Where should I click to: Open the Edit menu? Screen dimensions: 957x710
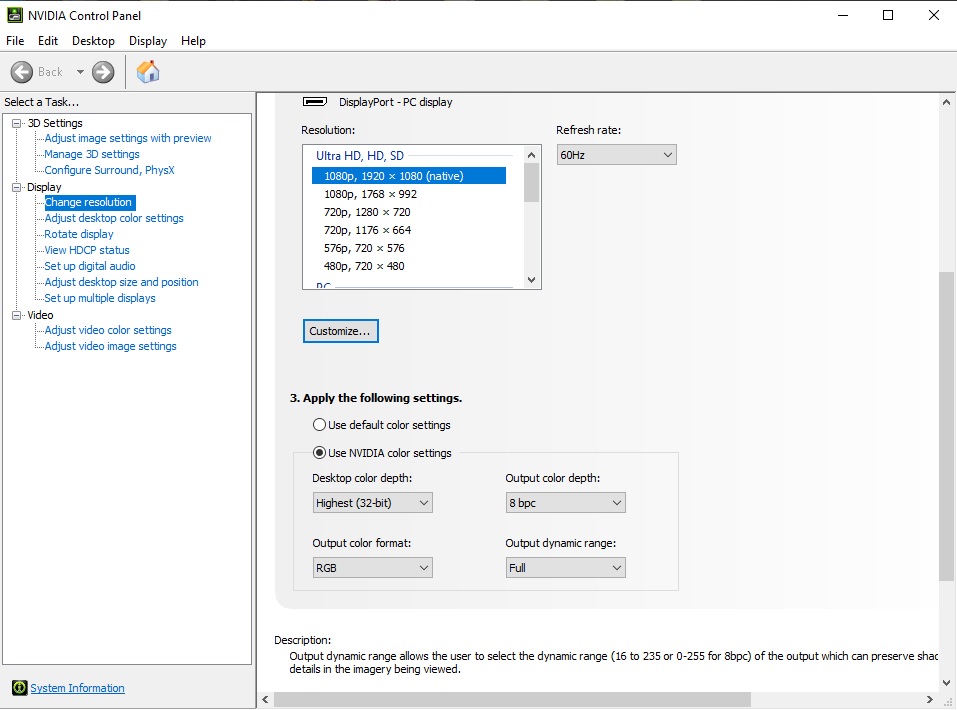[x=48, y=41]
